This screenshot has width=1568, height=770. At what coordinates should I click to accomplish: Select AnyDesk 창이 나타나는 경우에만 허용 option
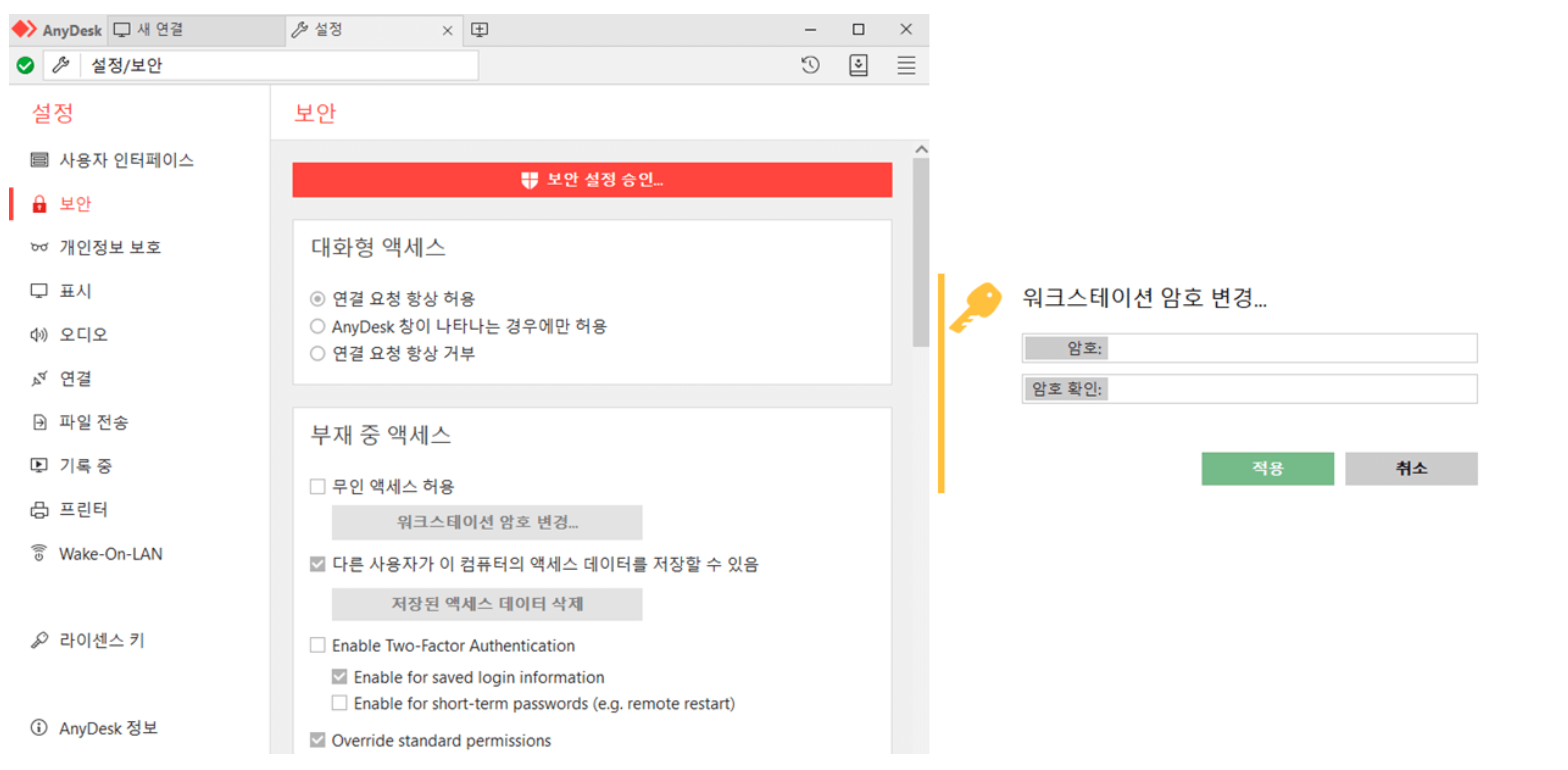tap(318, 326)
